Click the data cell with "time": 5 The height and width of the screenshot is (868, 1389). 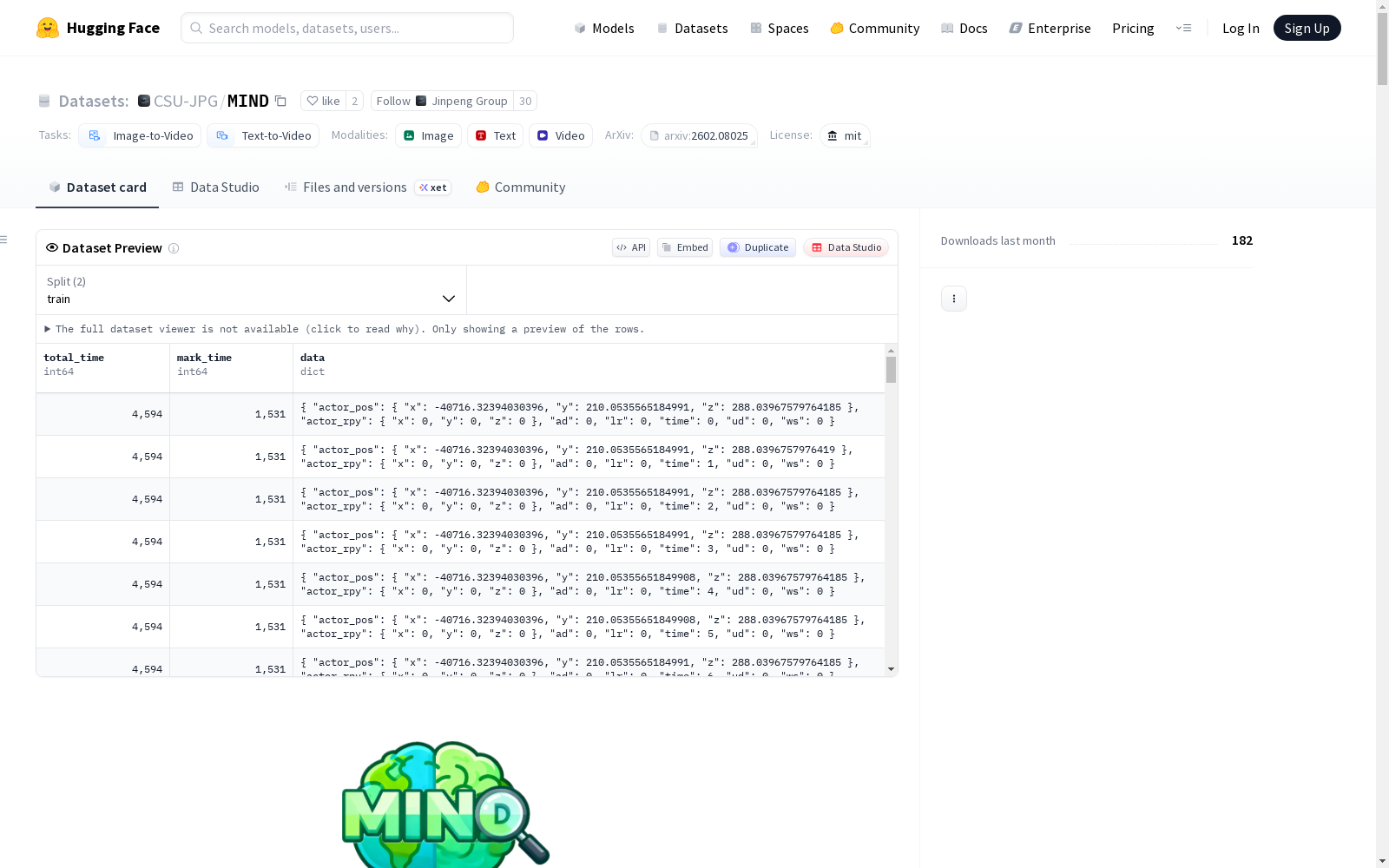click(589, 627)
